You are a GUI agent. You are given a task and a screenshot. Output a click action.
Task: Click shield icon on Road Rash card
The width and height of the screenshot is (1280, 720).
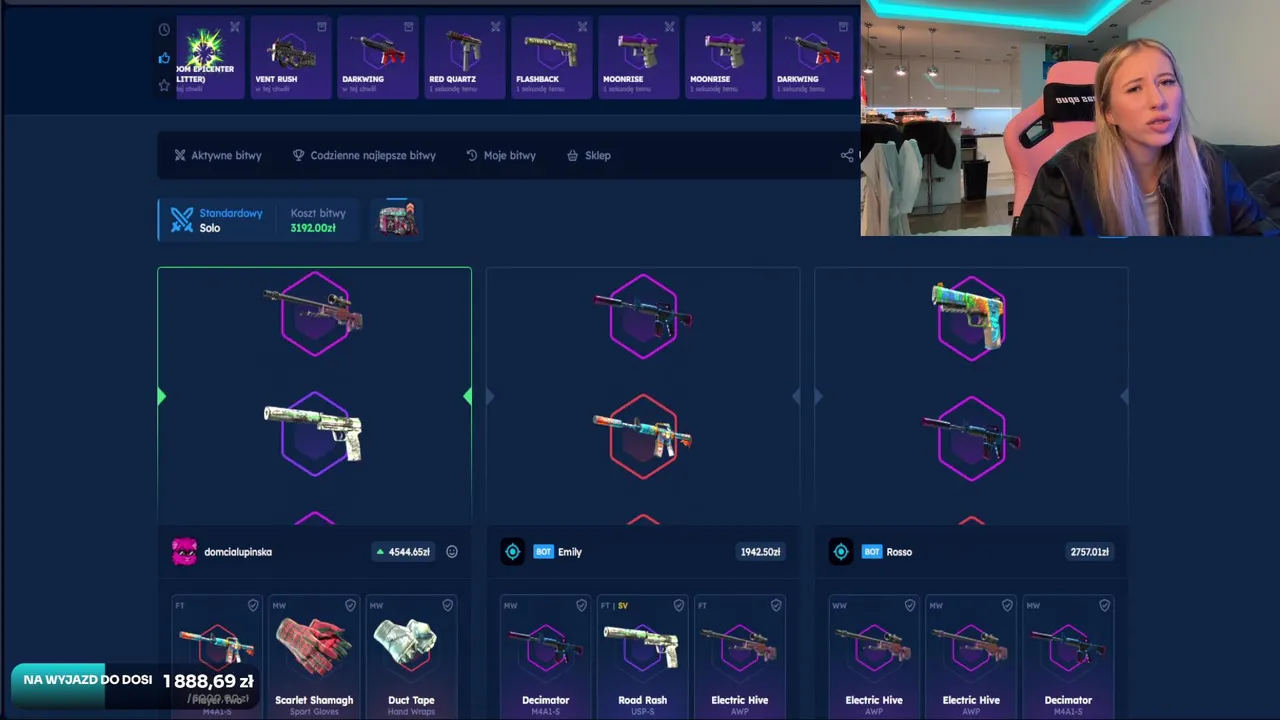(678, 605)
